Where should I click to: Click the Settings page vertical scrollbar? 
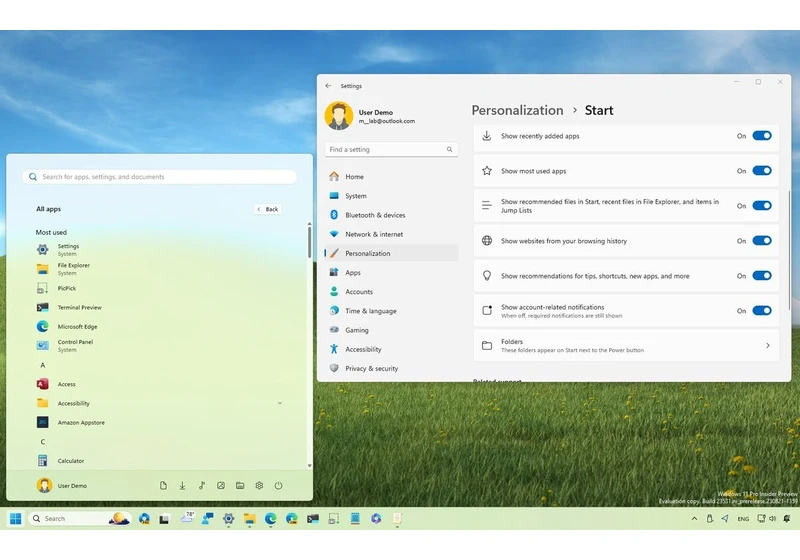coord(789,250)
